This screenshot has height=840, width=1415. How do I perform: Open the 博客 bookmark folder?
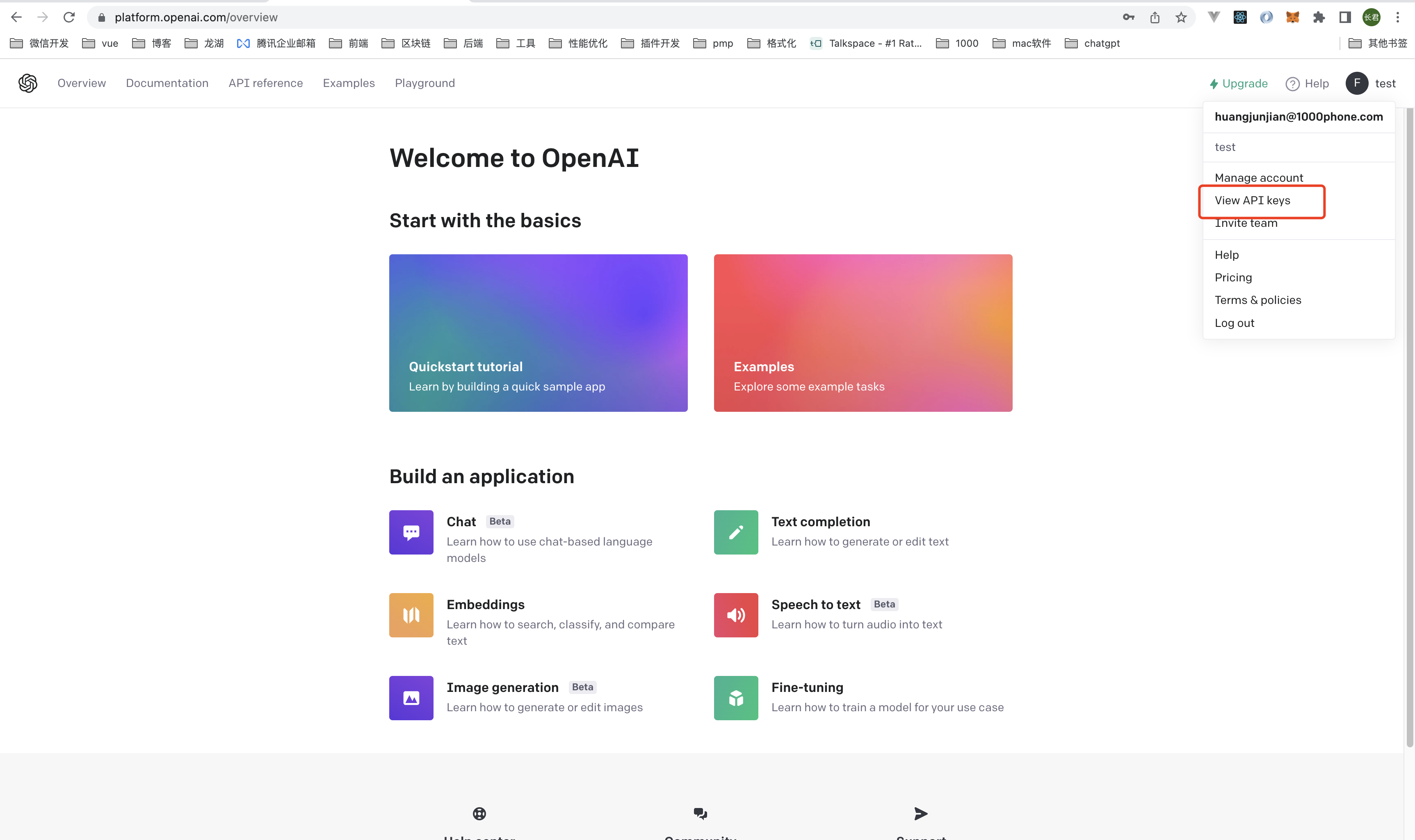pyautogui.click(x=152, y=43)
